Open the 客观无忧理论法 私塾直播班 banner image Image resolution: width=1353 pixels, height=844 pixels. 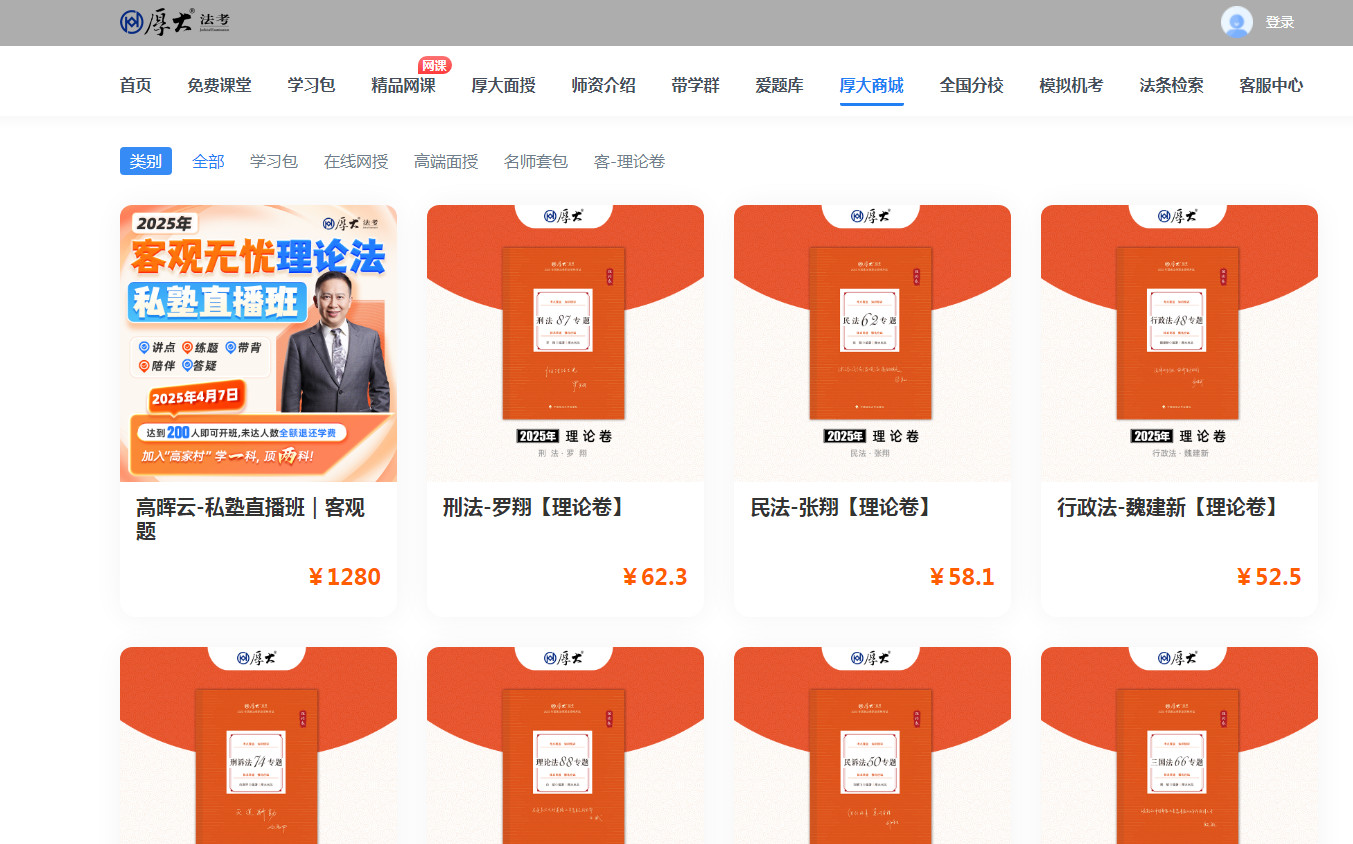258,343
